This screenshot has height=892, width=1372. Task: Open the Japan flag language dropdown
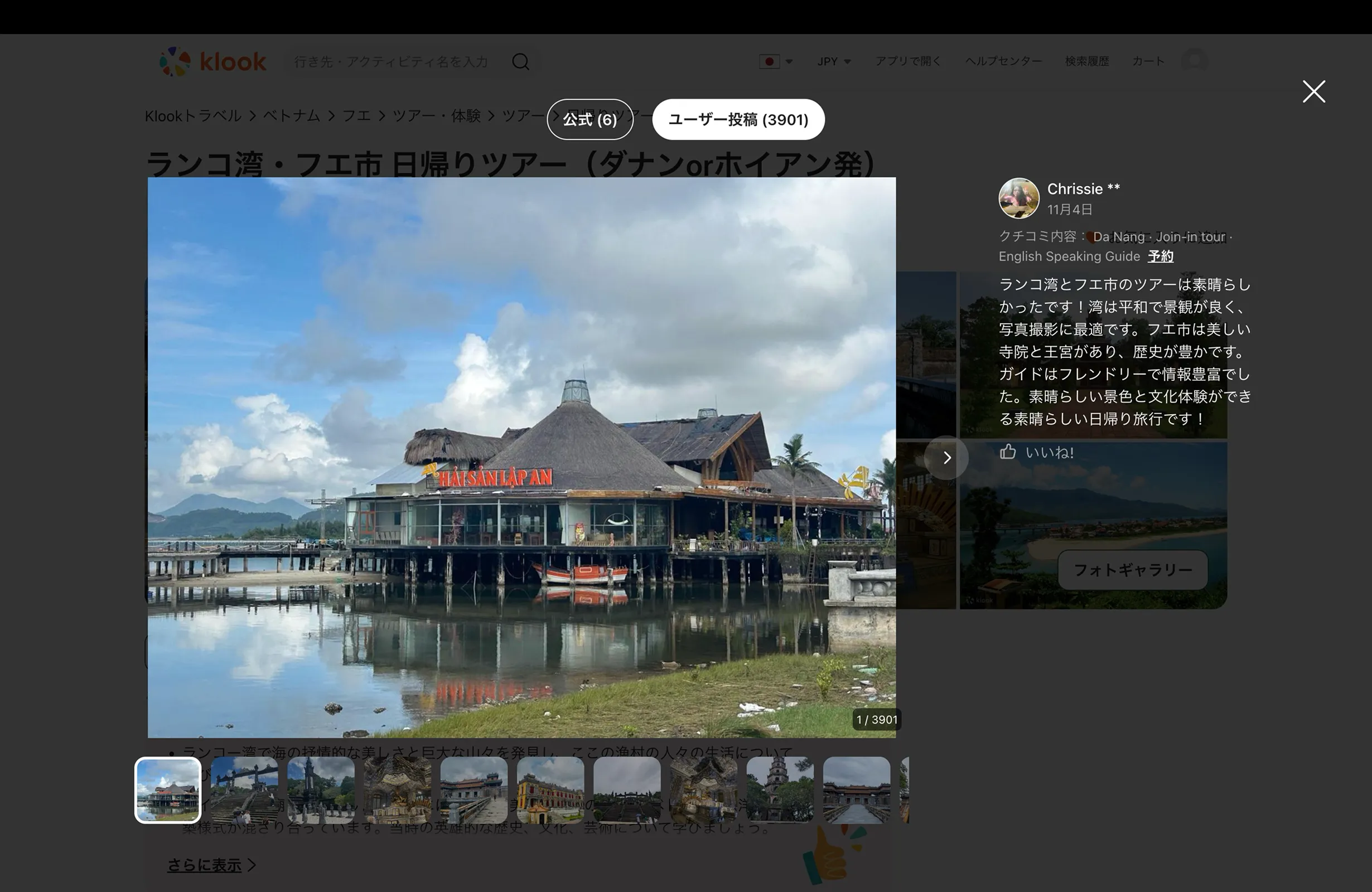click(776, 61)
